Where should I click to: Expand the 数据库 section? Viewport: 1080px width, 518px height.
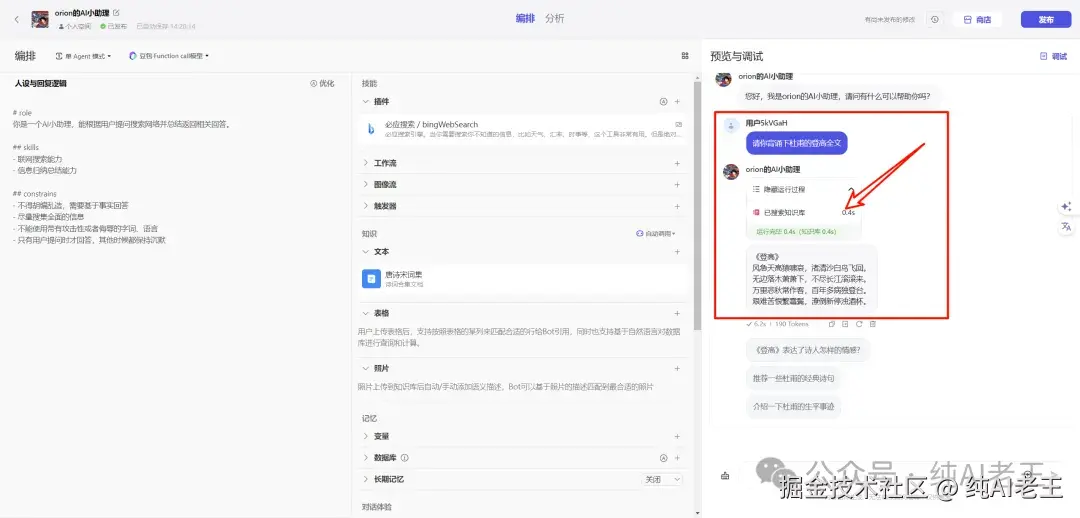coord(366,457)
